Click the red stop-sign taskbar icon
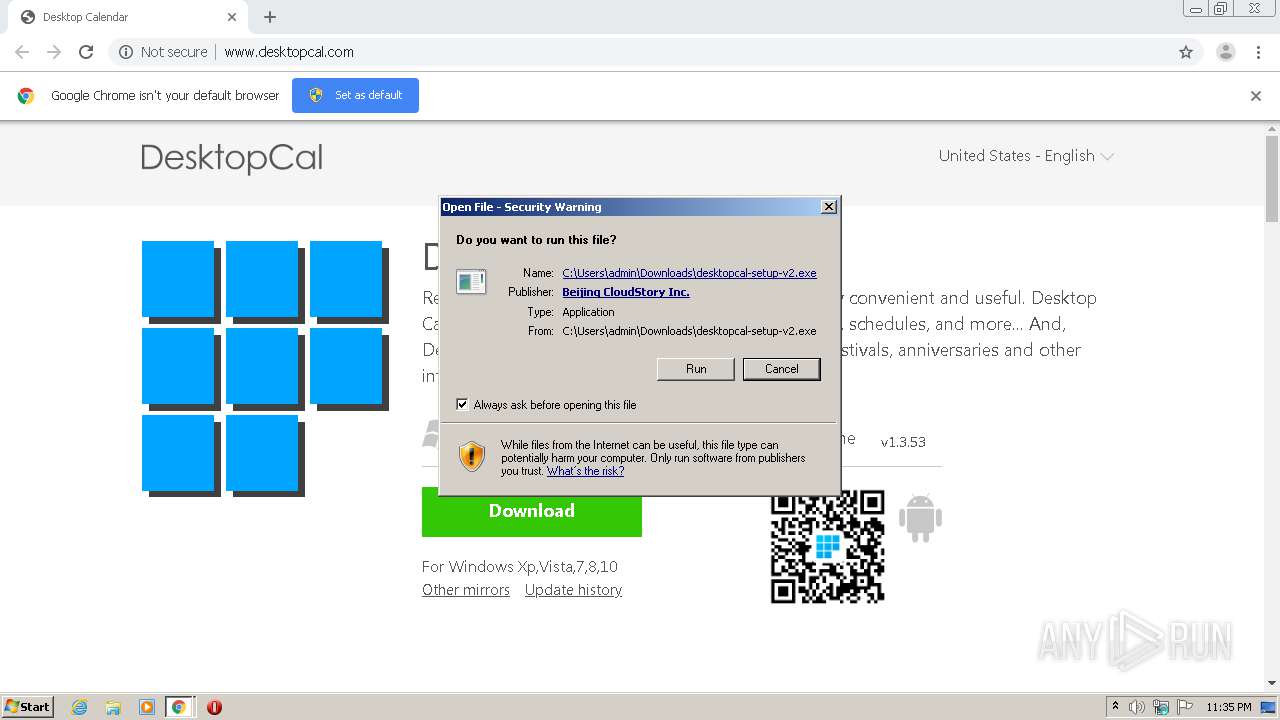The height and width of the screenshot is (720, 1280). click(x=214, y=707)
